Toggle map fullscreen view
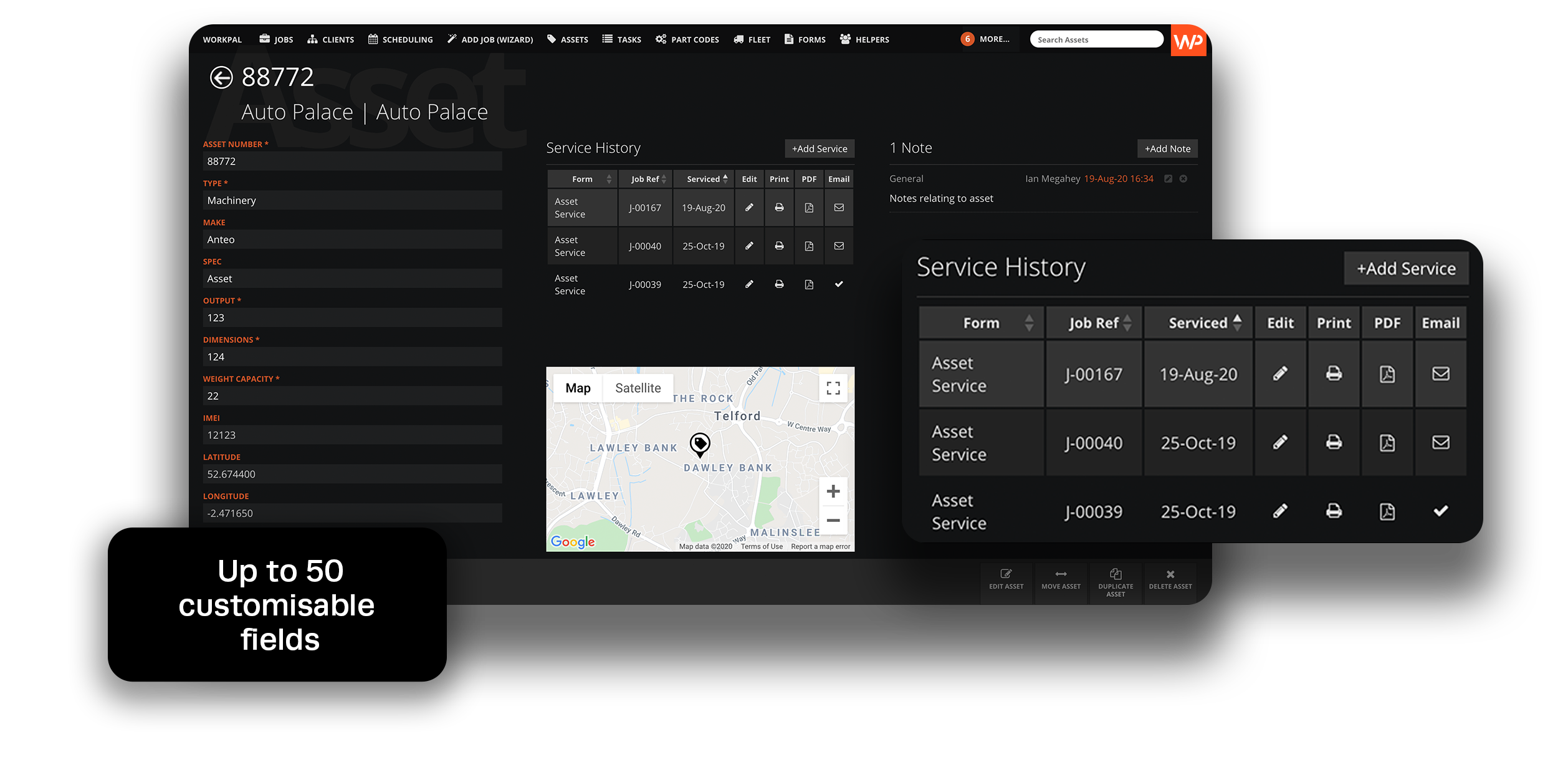Viewport: 1568px width, 757px height. click(x=833, y=388)
